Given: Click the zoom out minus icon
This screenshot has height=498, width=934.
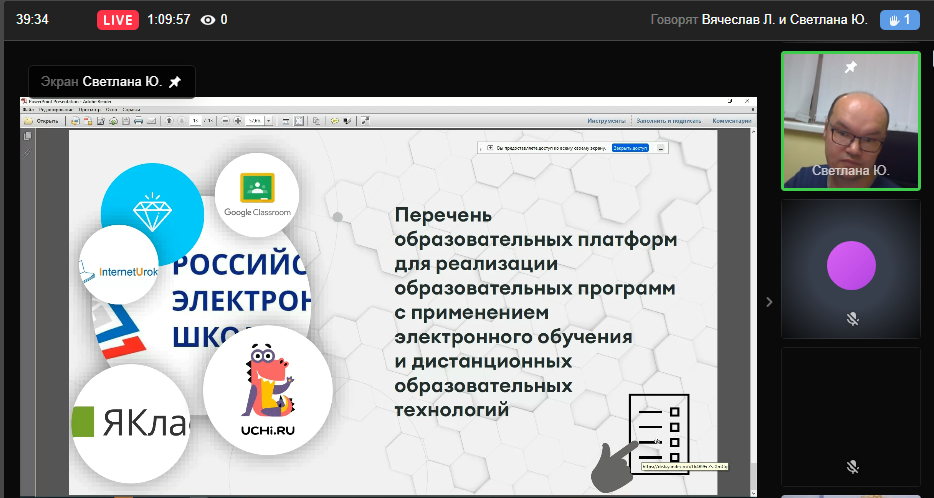Looking at the screenshot, I should point(225,120).
